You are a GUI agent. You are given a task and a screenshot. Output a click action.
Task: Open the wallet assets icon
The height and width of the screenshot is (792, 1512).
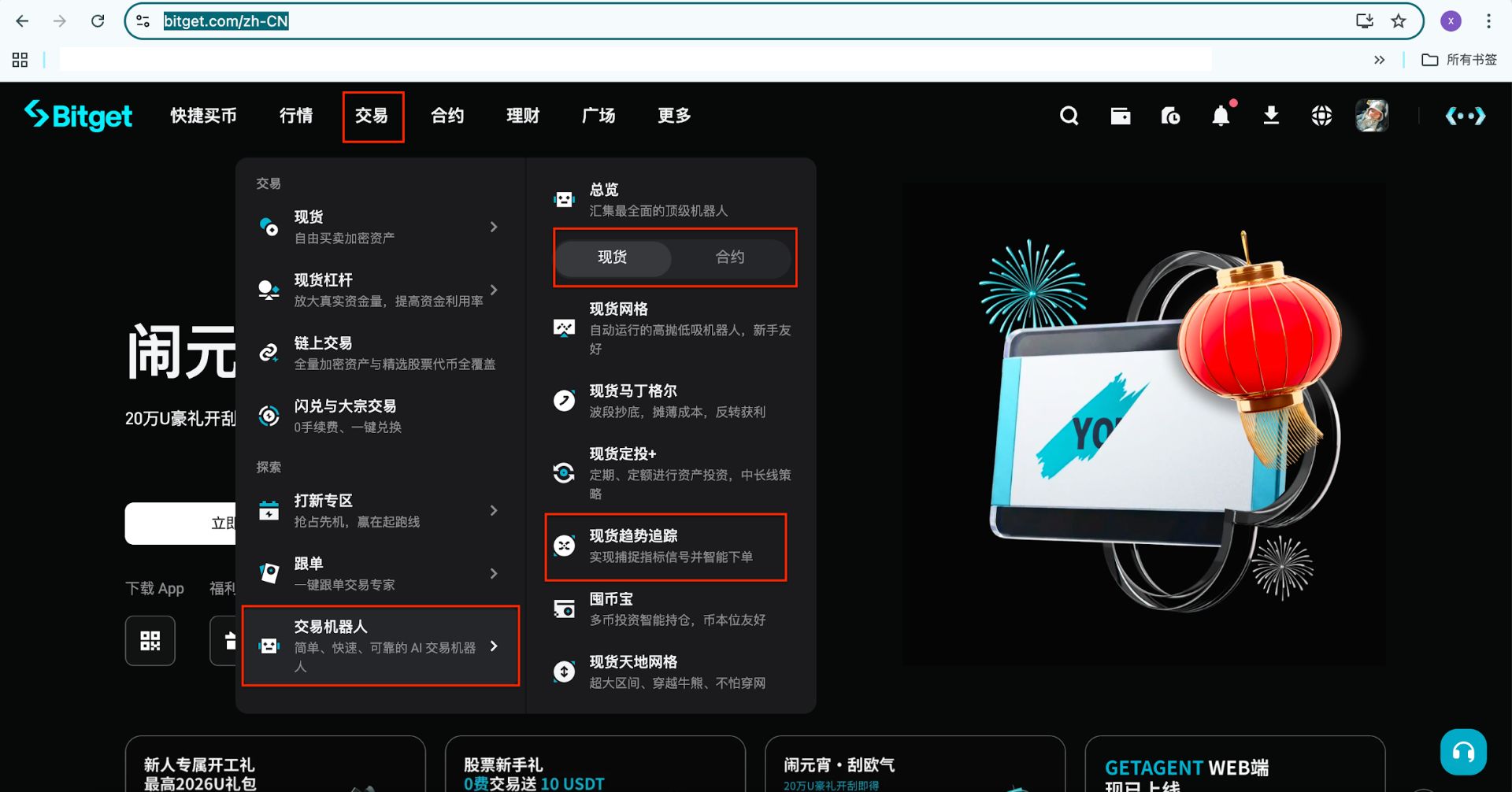1120,116
